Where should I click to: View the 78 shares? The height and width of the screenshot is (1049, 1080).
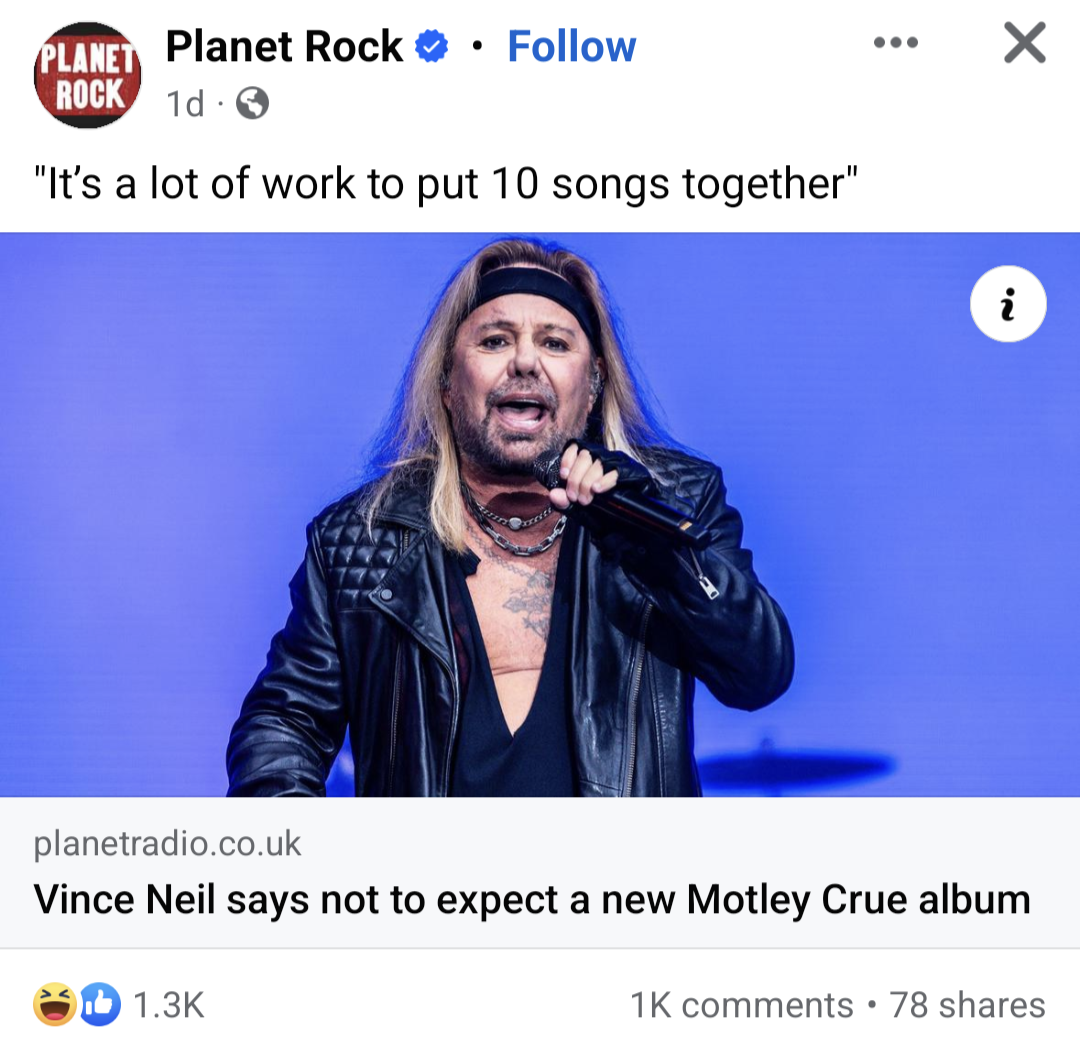[967, 1005]
